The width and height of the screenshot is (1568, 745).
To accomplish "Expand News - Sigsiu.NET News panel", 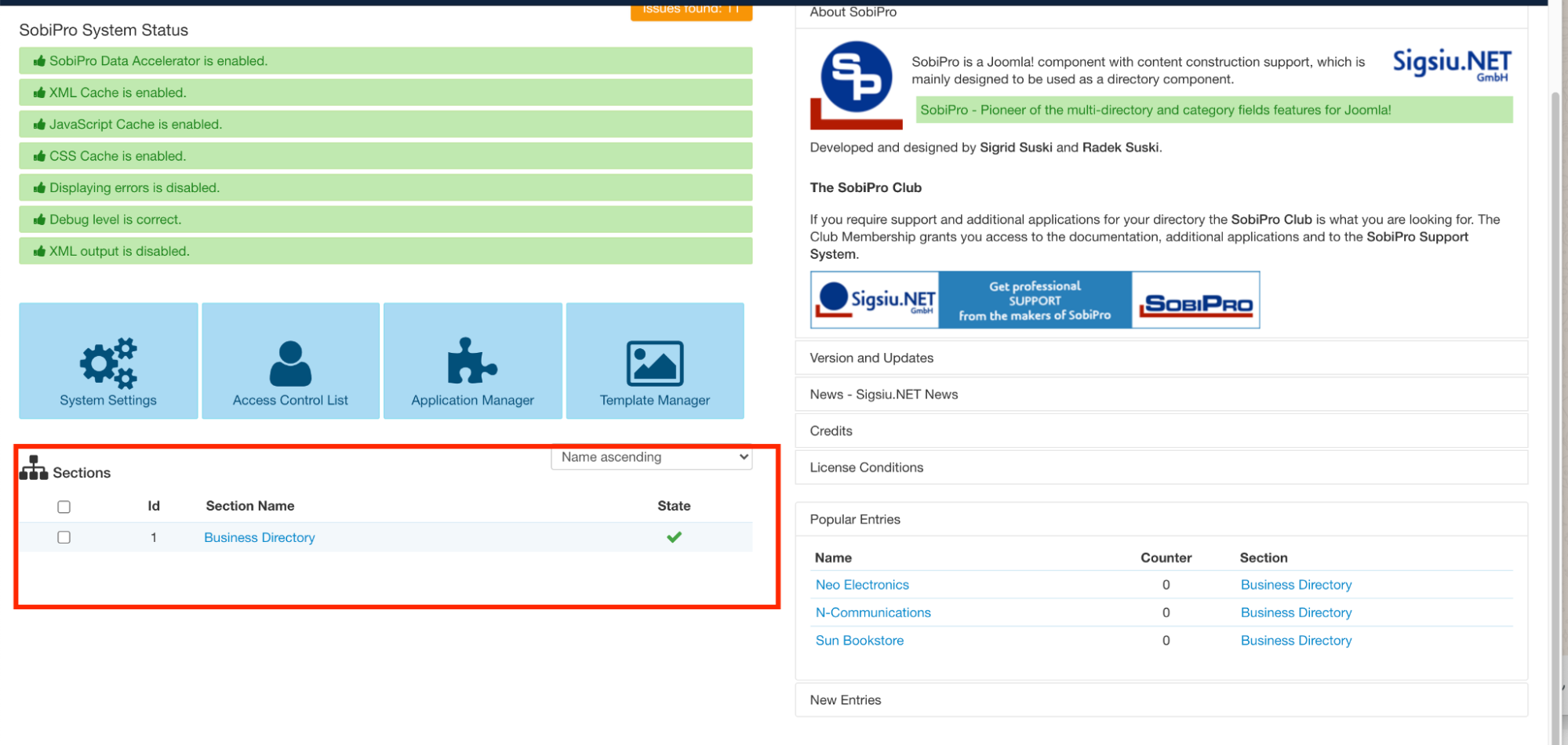I will pos(1161,394).
